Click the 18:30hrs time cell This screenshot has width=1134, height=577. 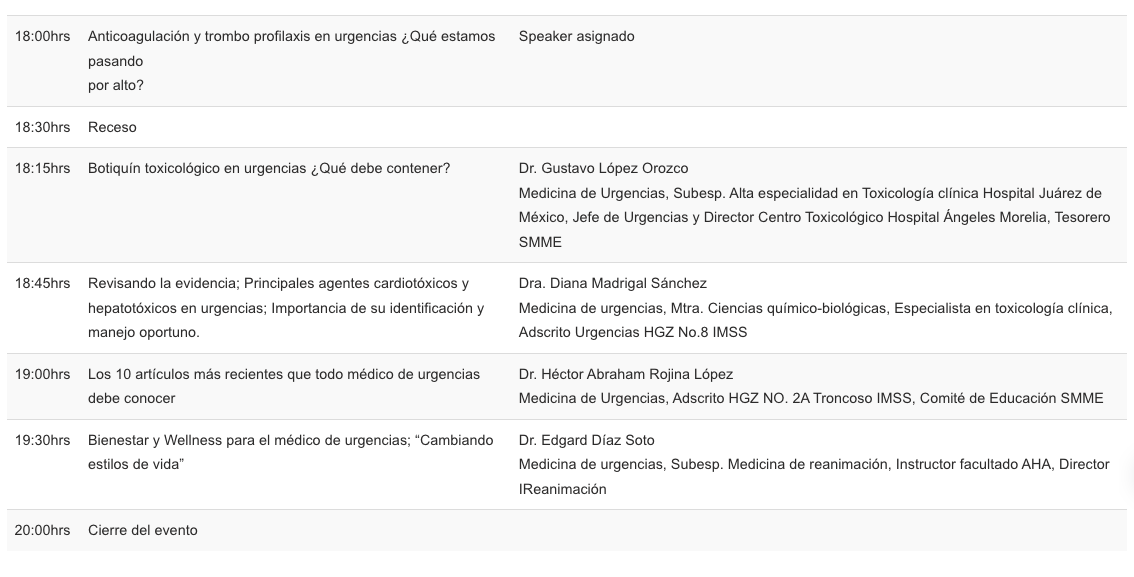click(x=43, y=127)
